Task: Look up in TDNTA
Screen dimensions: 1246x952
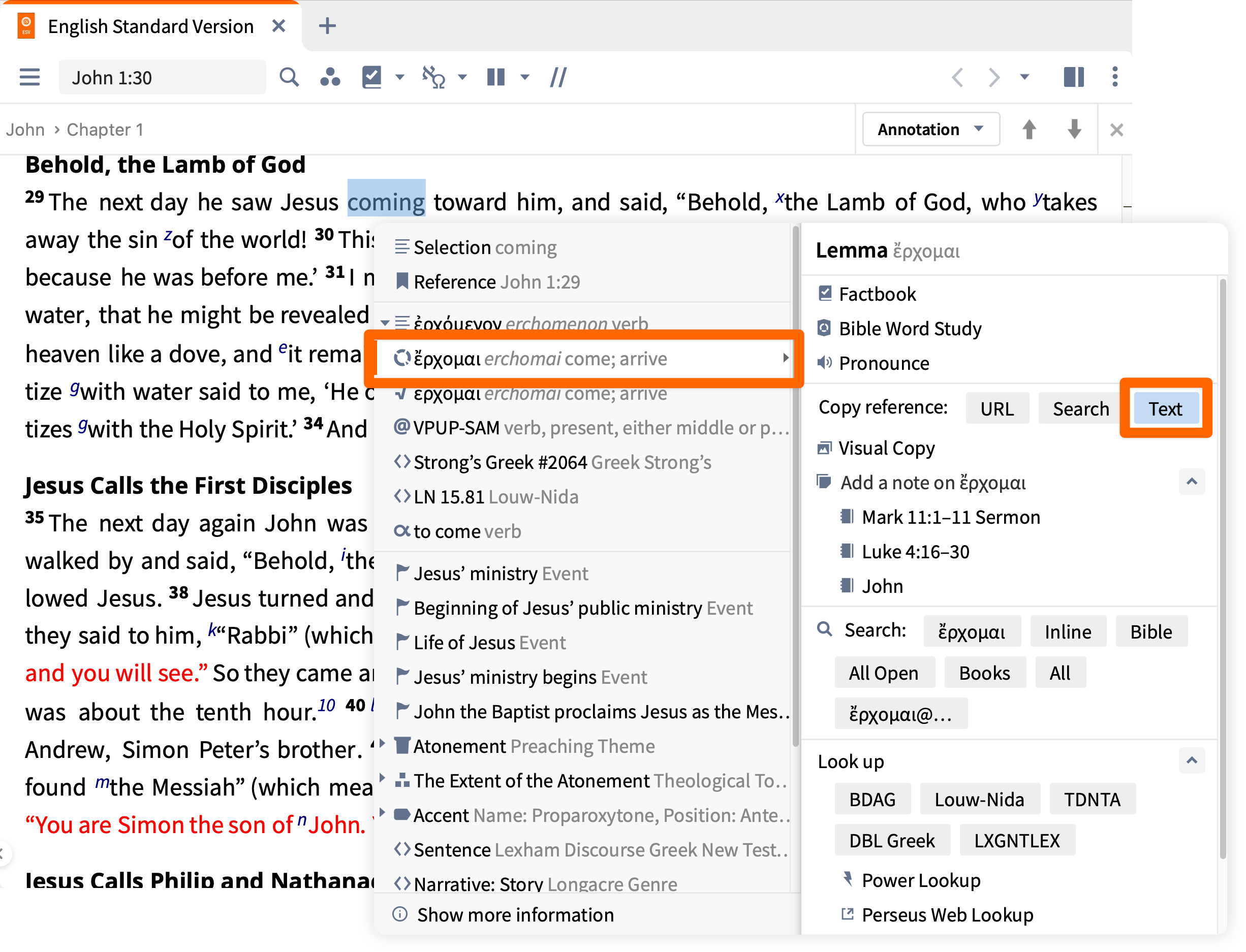Action: pyautogui.click(x=1093, y=799)
